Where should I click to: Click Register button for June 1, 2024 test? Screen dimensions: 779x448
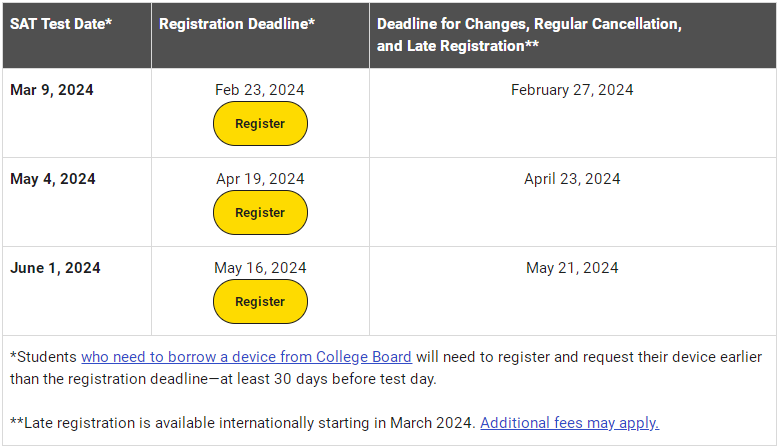point(260,301)
